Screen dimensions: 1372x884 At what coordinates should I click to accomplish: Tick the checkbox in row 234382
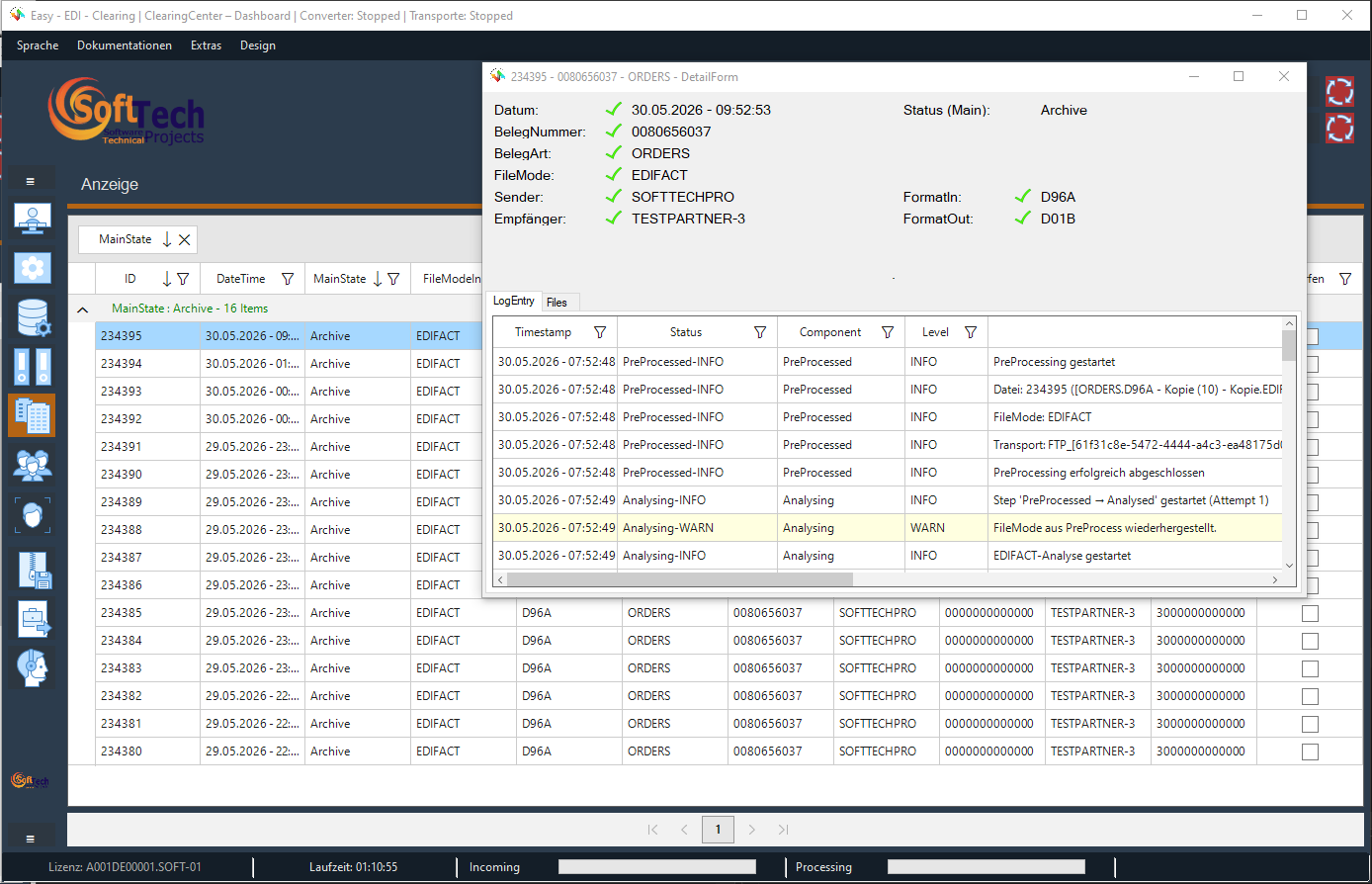tap(1310, 696)
